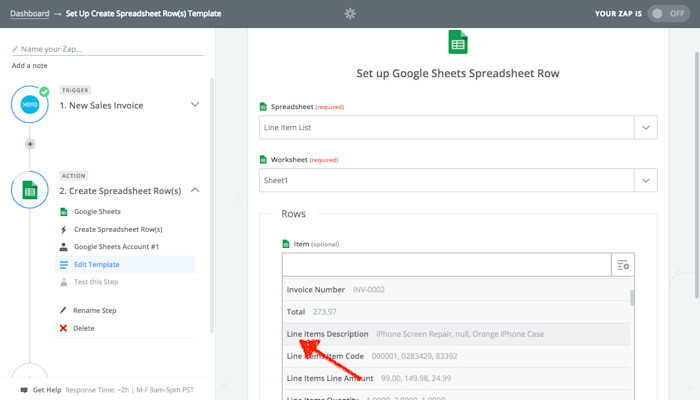
Task: Click the Worksheet label Sheets icon
Action: [263, 160]
